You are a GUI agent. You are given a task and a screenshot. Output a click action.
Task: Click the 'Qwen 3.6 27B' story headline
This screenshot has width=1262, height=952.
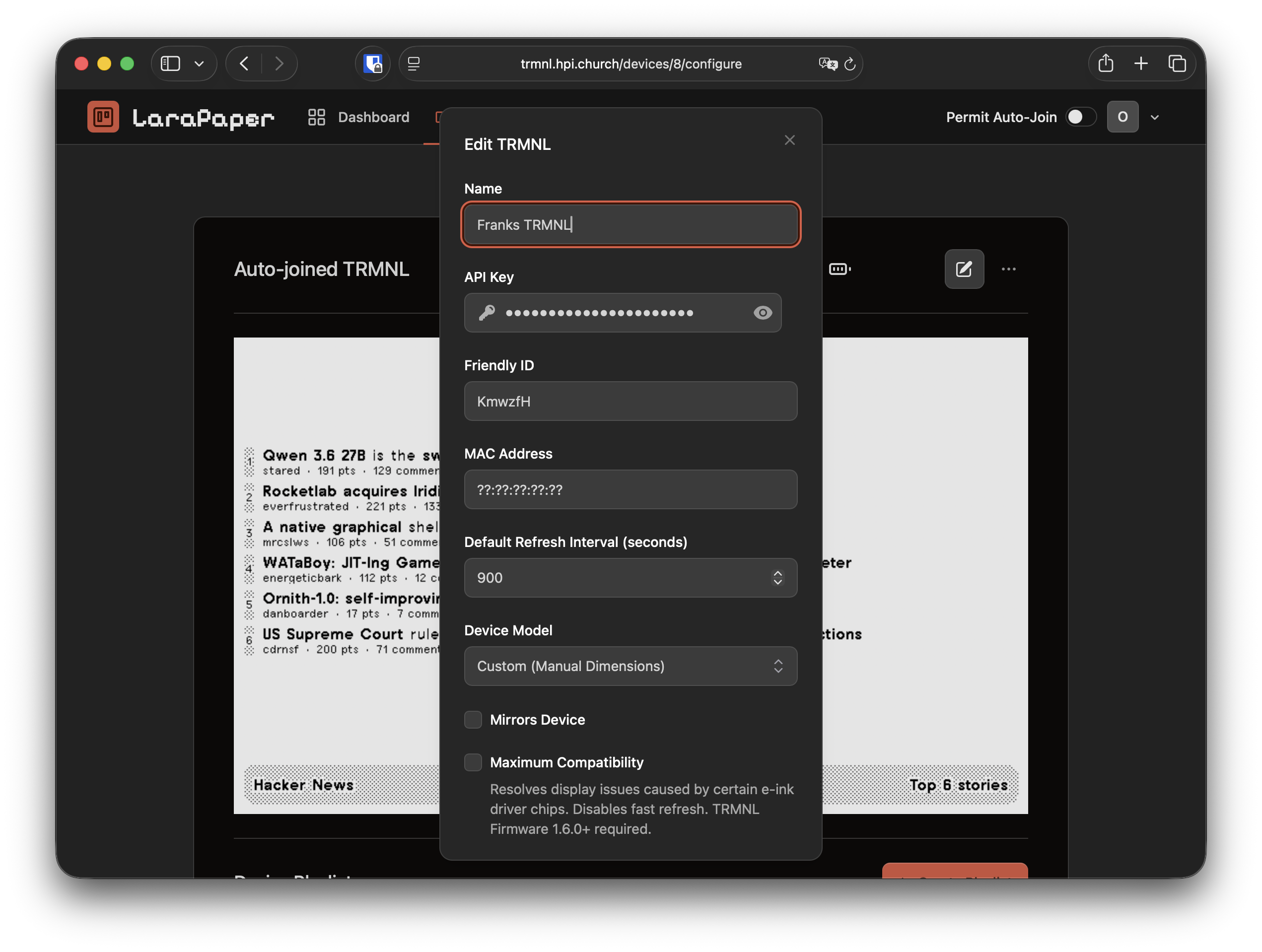(351, 456)
